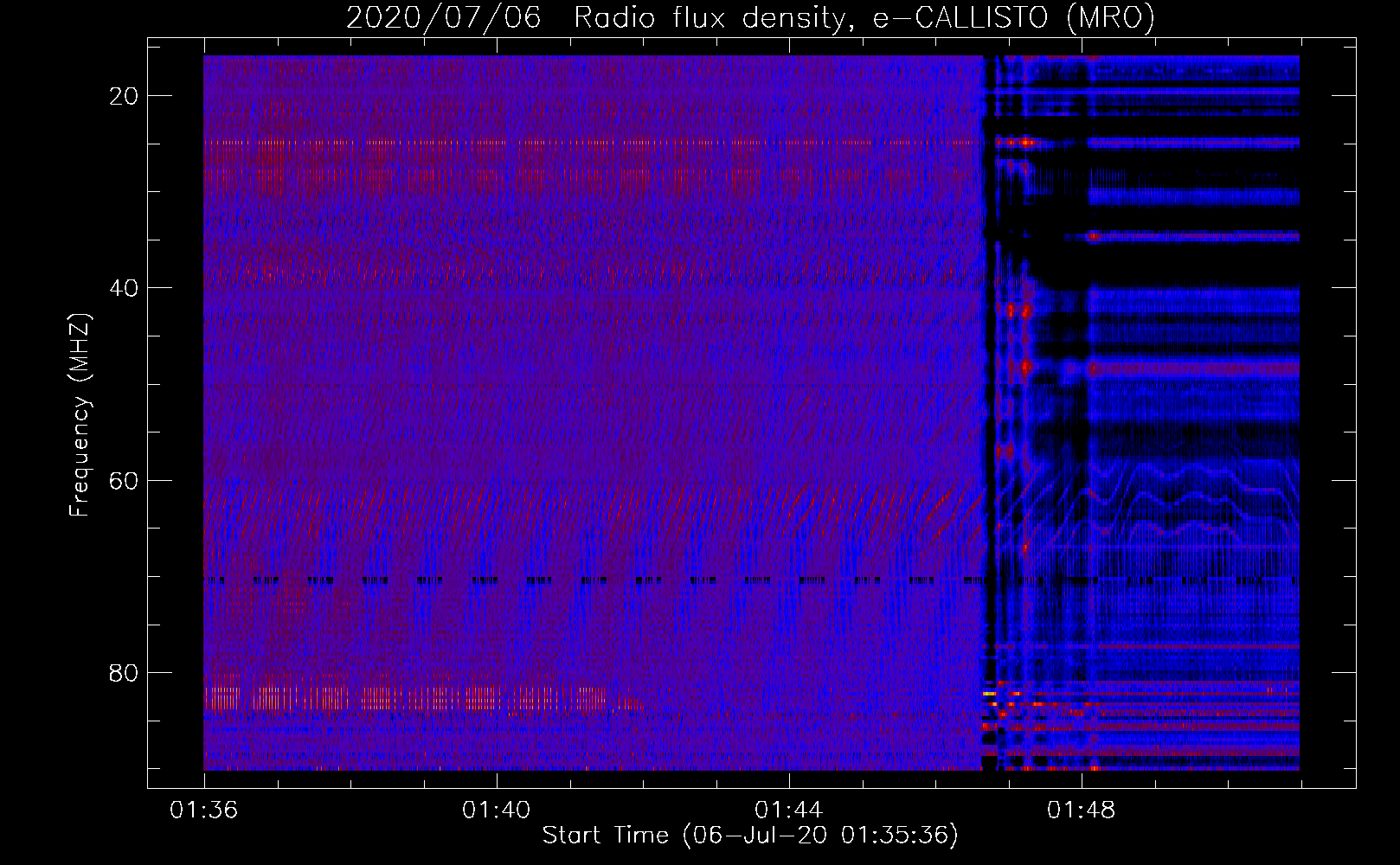The image size is (1400, 865).
Task: Click the 60 MHz frequency tick label
Action: click(125, 480)
